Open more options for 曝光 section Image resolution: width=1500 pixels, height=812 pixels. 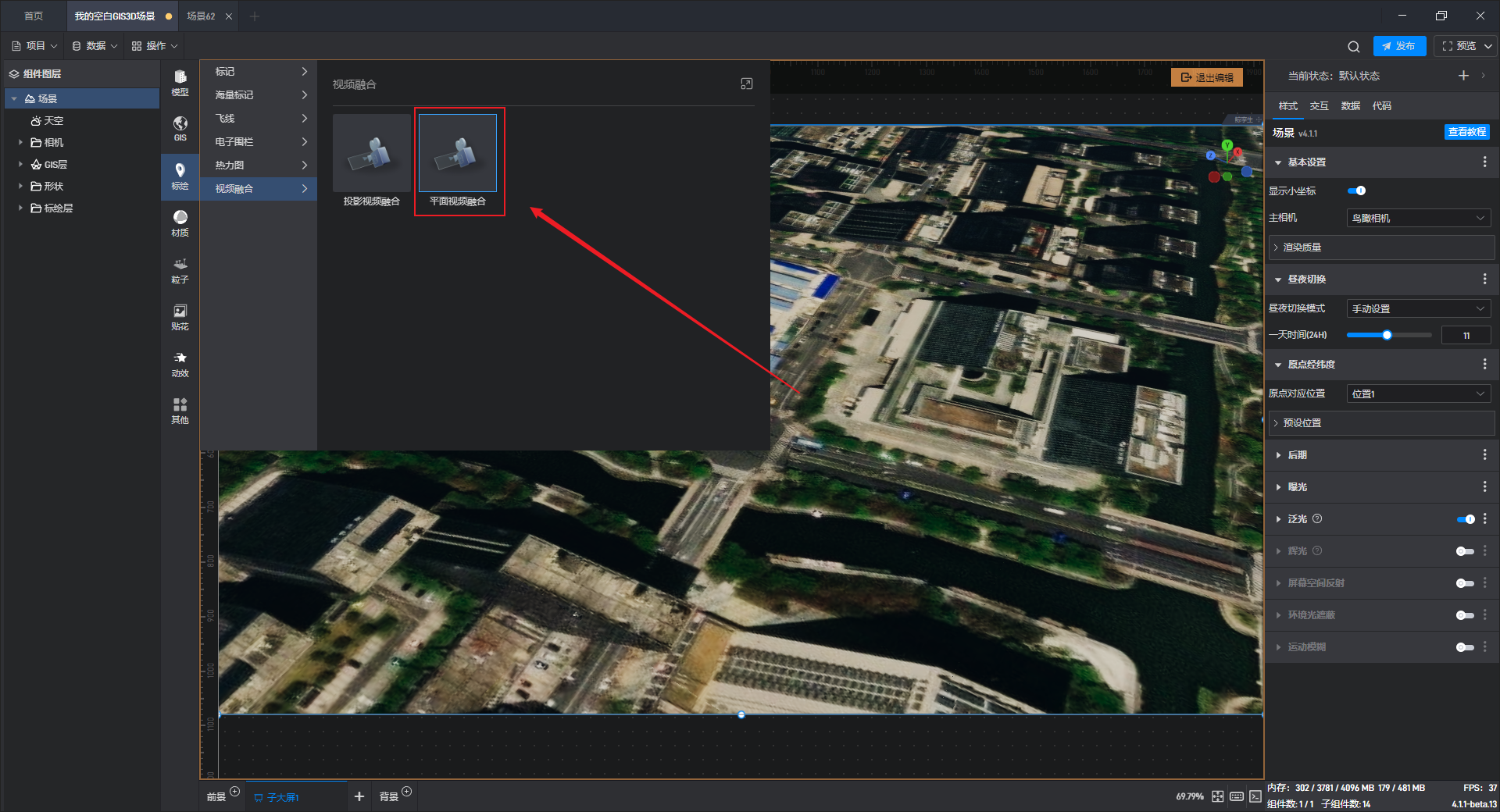(1484, 486)
